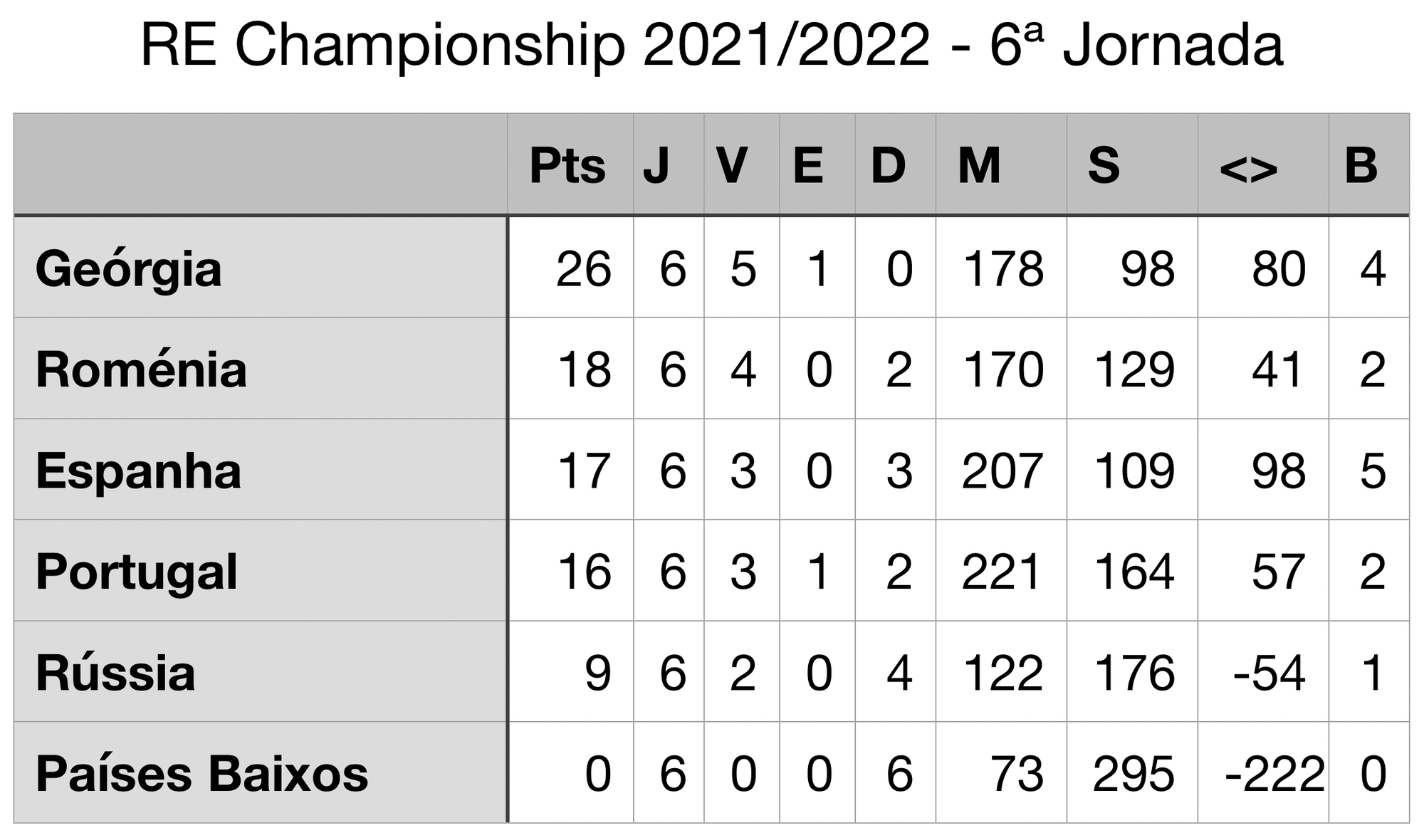The width and height of the screenshot is (1424, 840).
Task: Select the Rússia row label
Action: pyautogui.click(x=115, y=673)
